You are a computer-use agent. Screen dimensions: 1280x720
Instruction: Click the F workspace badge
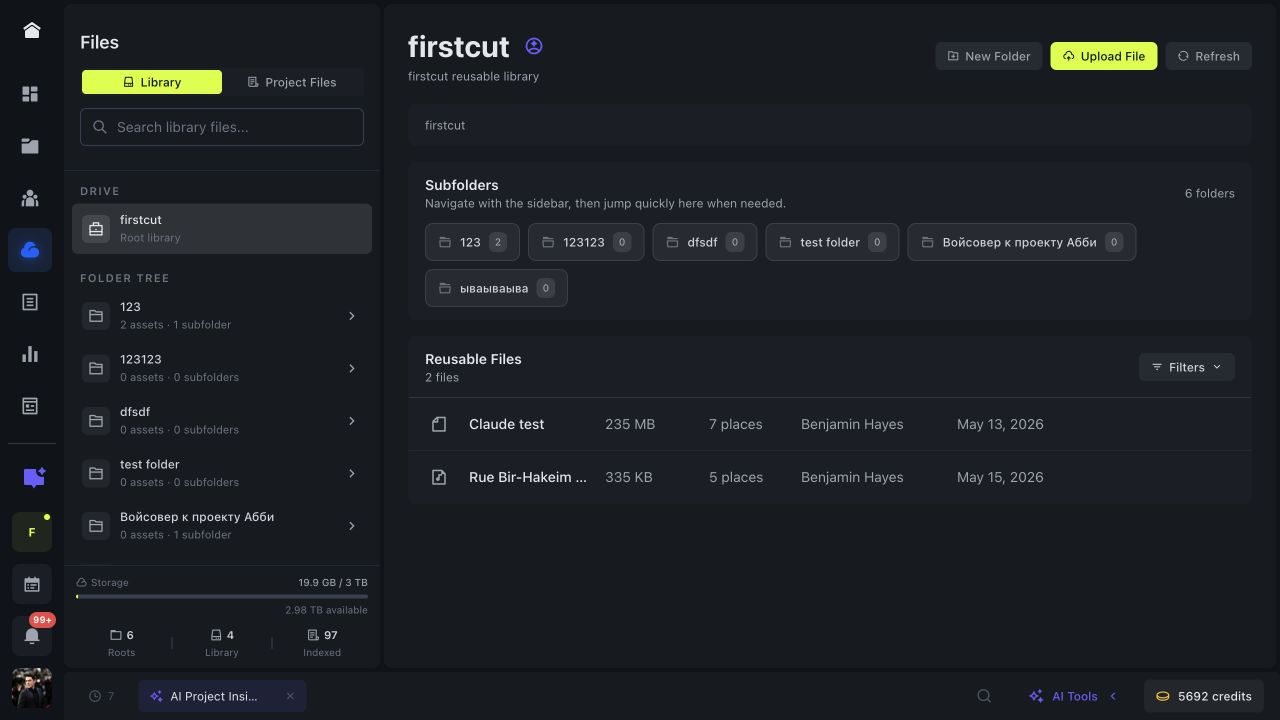click(31, 532)
